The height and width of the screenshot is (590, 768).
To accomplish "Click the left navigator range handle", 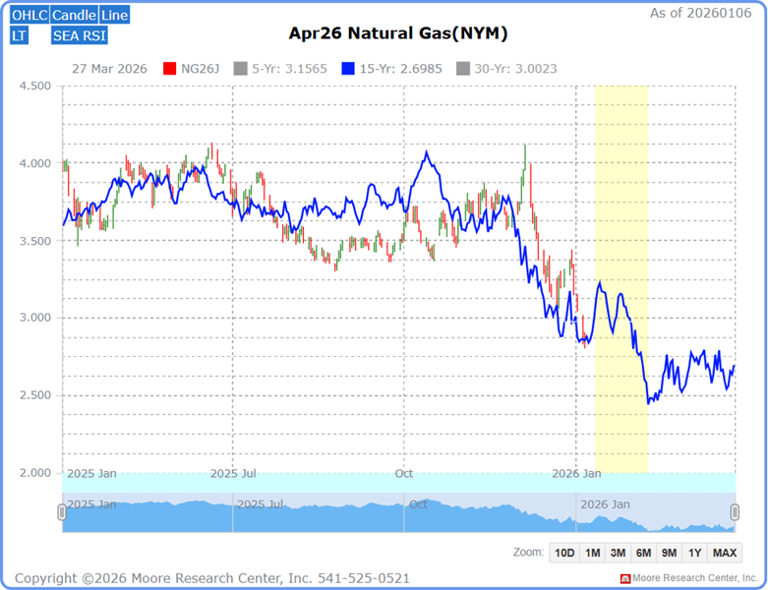I will pos(62,512).
